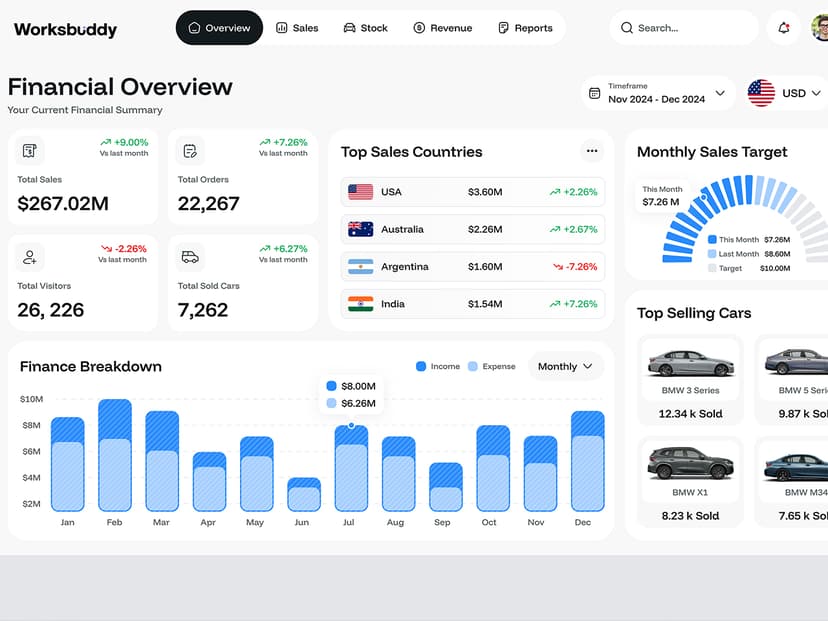Screen dimensions: 828x621
Task: Select the India country row
Action: coord(473,304)
